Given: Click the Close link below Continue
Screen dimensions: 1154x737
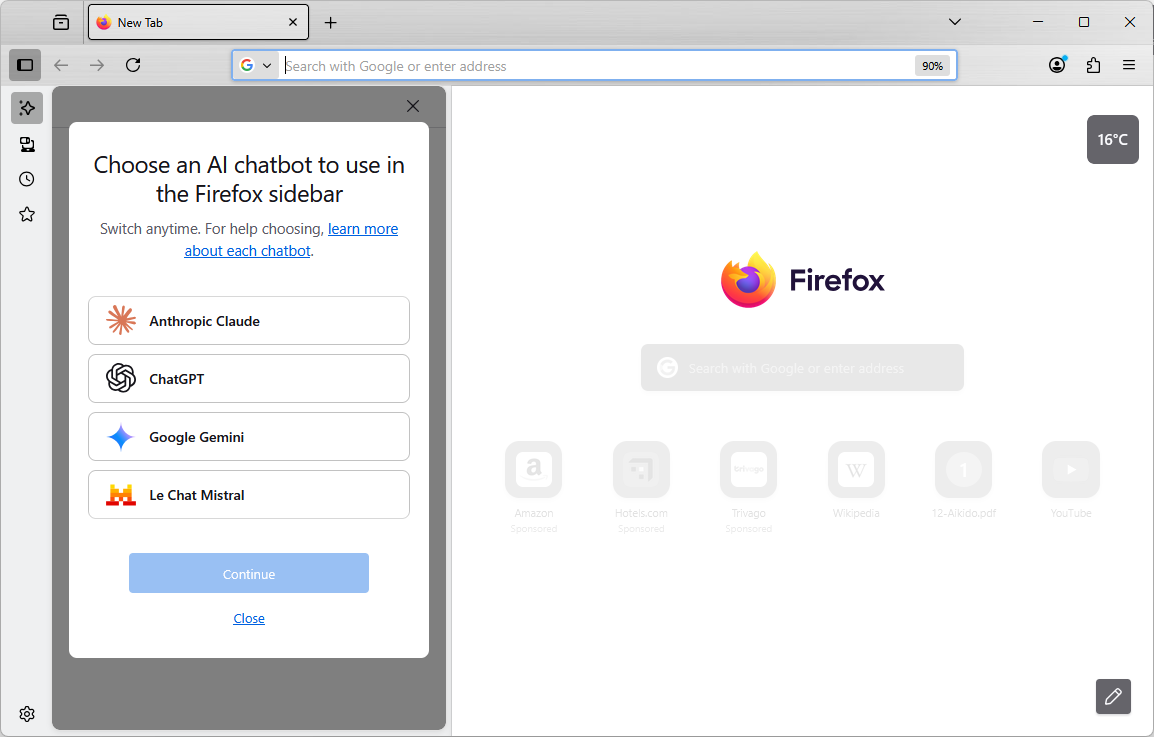Looking at the screenshot, I should (x=249, y=618).
